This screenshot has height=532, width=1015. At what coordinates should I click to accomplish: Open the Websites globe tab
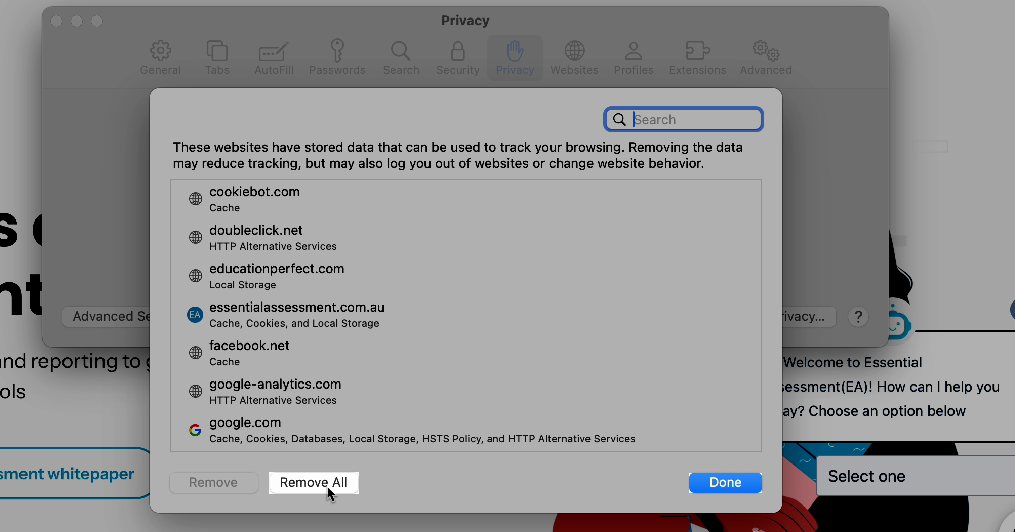tap(574, 58)
